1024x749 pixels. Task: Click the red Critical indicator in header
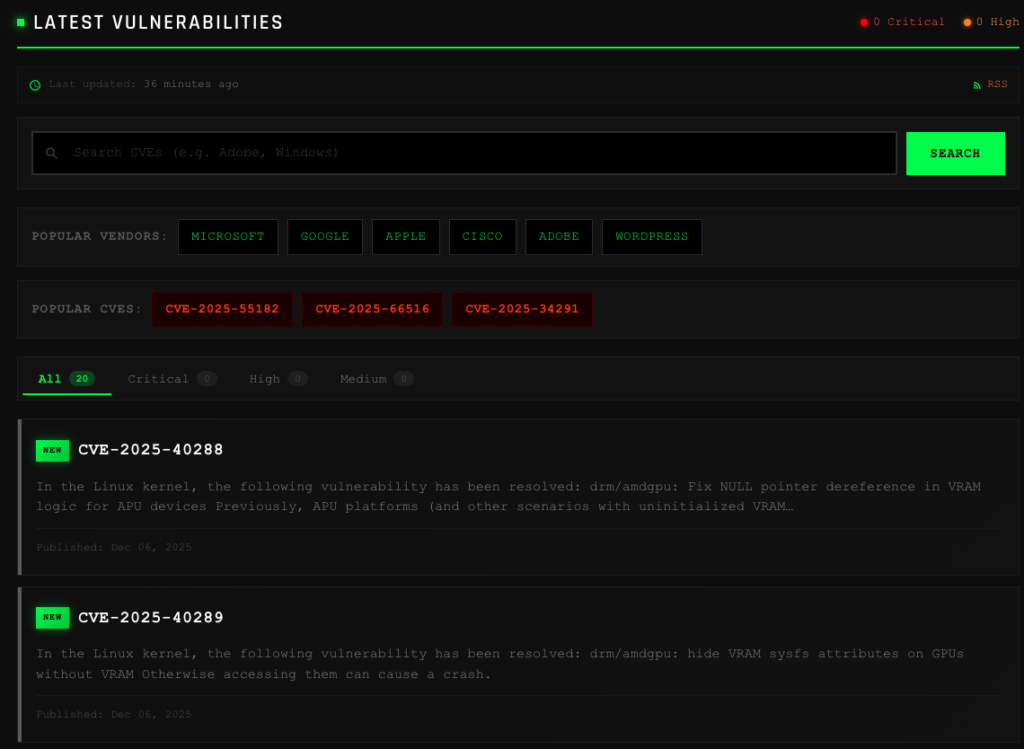point(864,22)
